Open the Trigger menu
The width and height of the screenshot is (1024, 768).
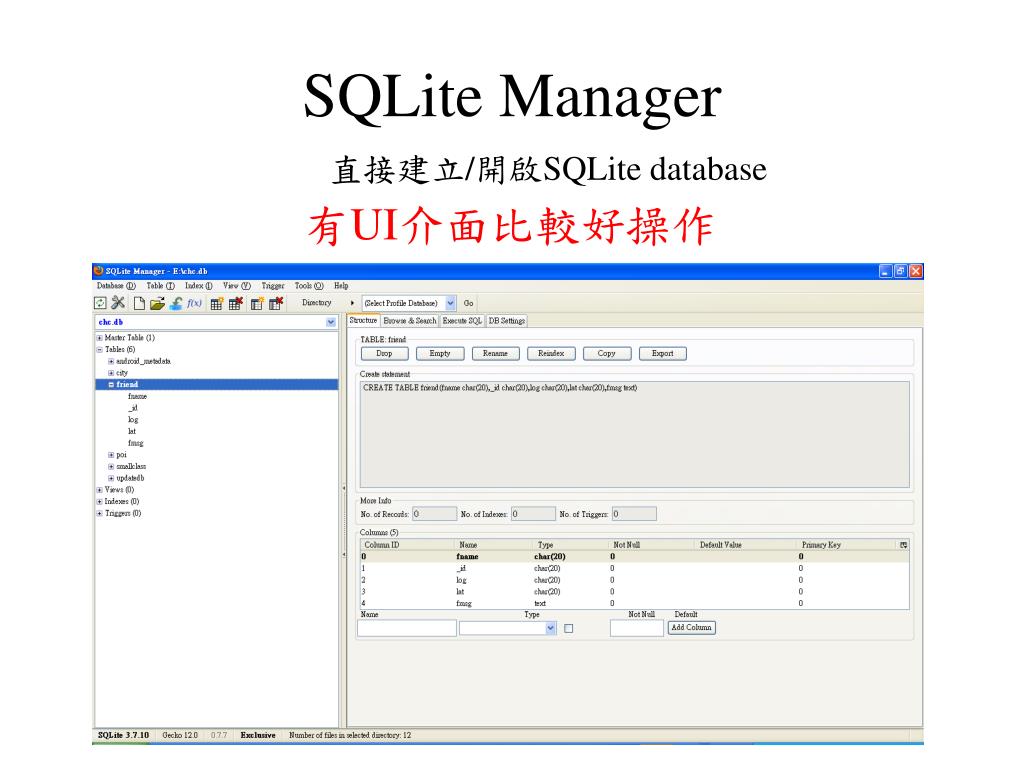click(x=273, y=286)
